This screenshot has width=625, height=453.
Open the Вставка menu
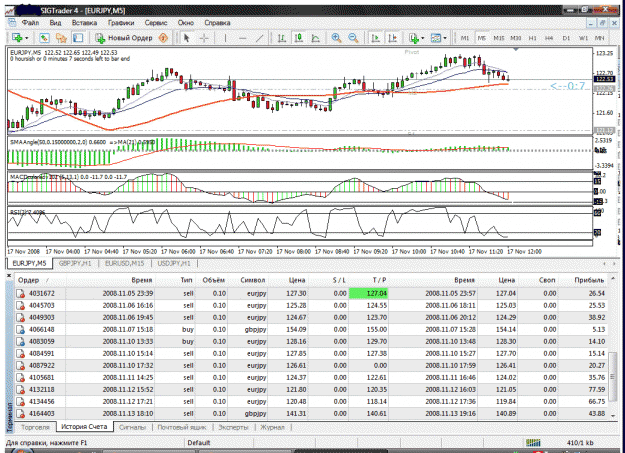point(85,23)
